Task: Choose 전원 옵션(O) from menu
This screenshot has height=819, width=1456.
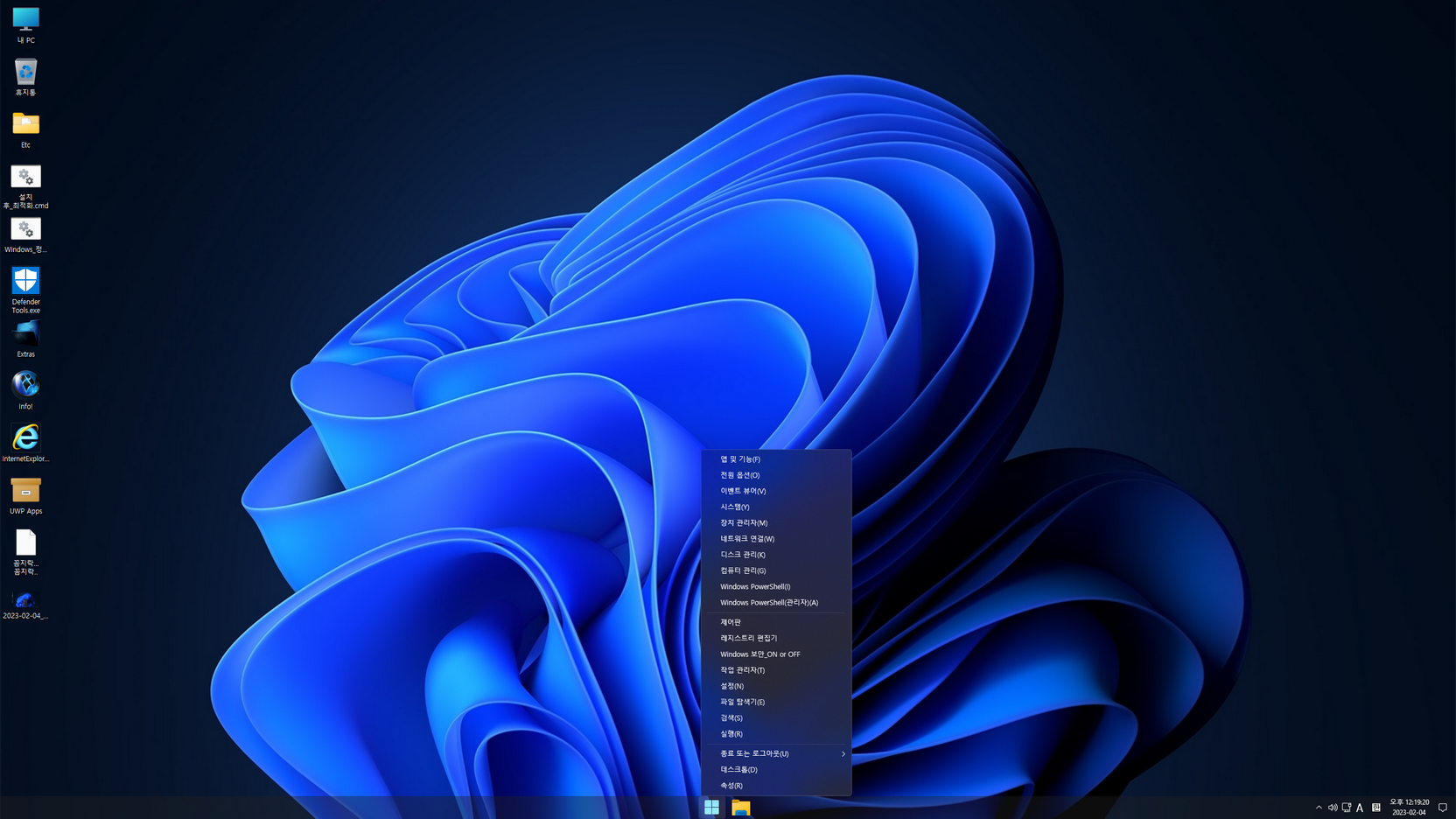Action: [776, 475]
